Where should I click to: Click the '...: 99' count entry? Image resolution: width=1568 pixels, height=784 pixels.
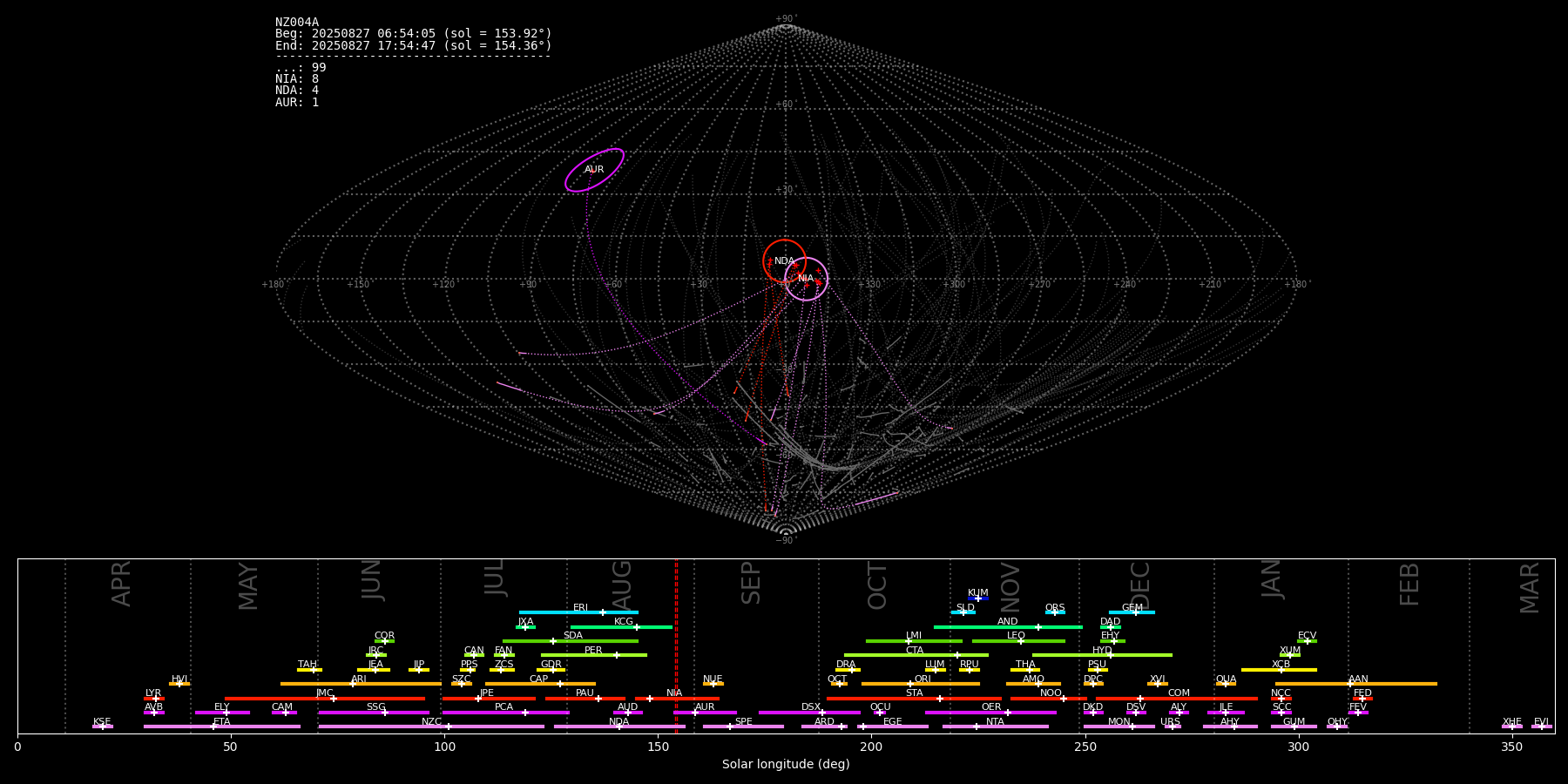[x=301, y=67]
